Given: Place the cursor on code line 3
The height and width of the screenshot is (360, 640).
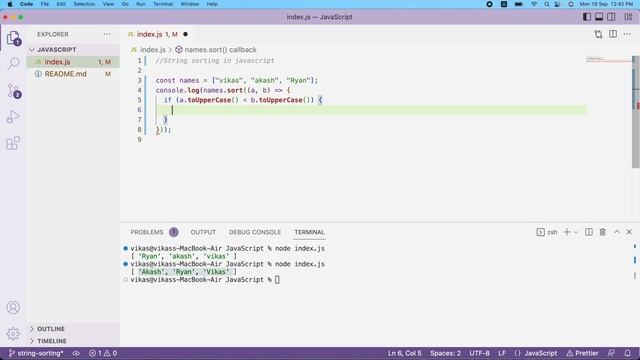Looking at the screenshot, I should click(236, 80).
